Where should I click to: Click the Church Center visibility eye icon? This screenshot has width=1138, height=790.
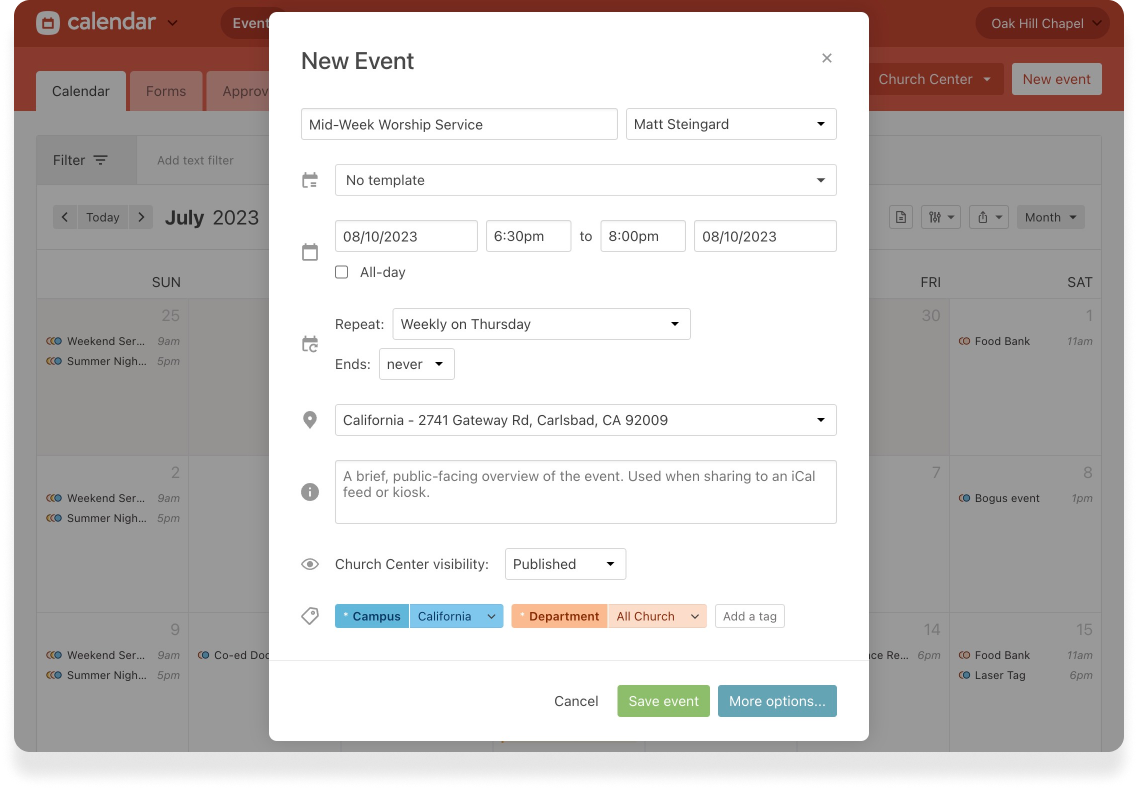(x=310, y=564)
